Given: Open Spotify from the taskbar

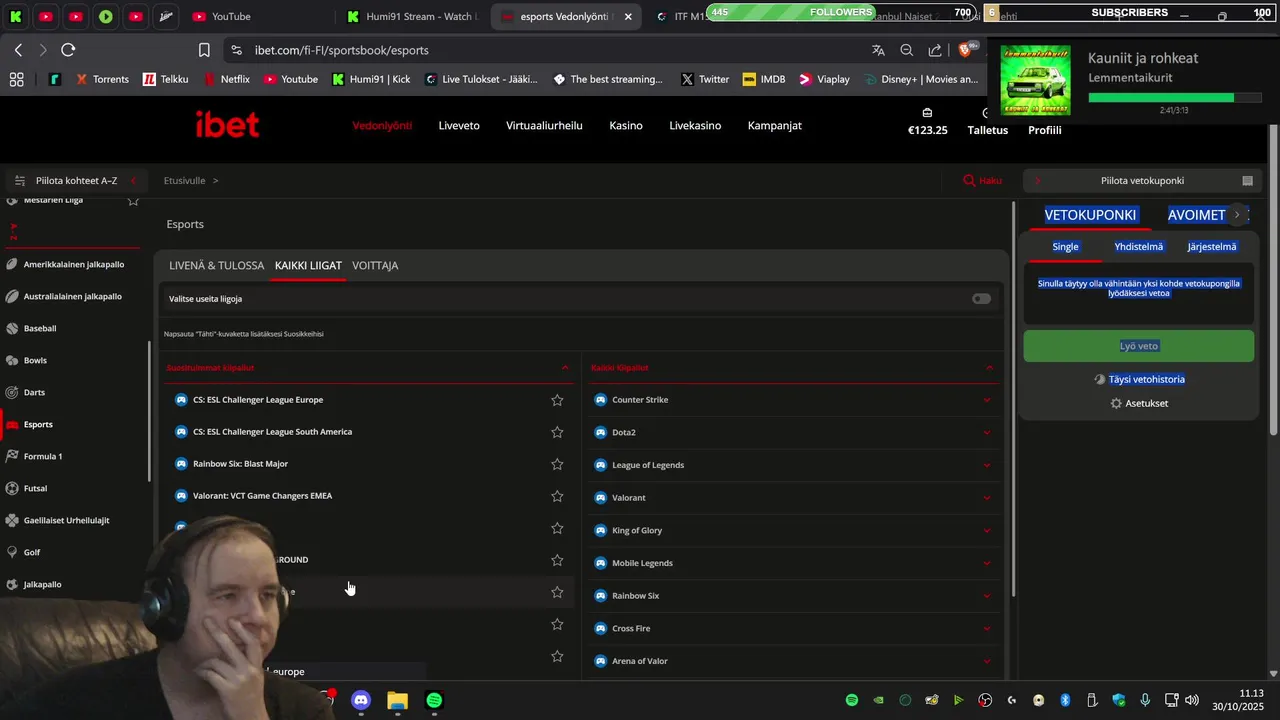Looking at the screenshot, I should 434,701.
